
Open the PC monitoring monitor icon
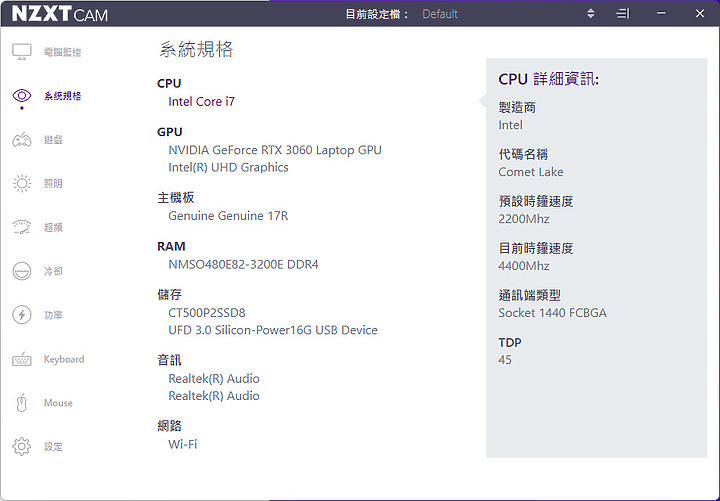(22, 52)
